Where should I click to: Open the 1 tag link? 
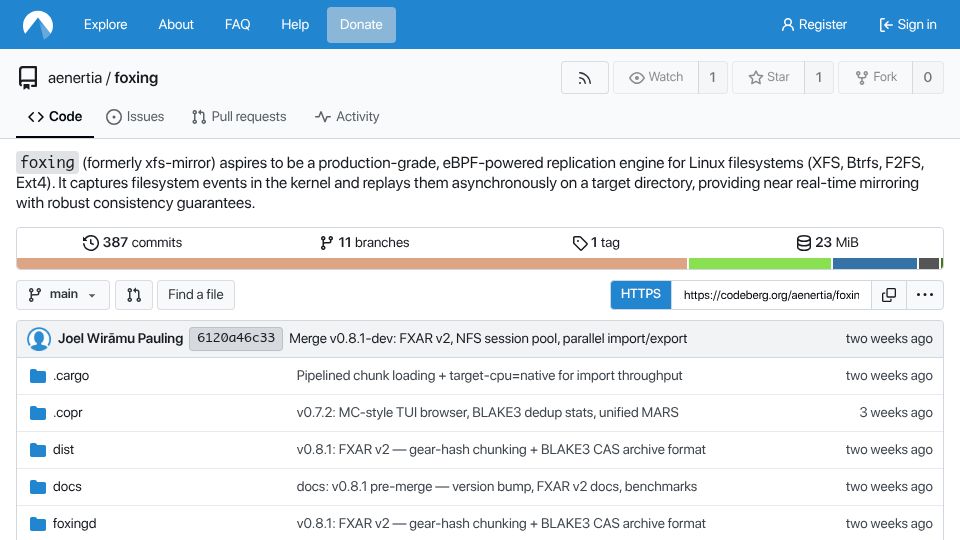(x=596, y=243)
